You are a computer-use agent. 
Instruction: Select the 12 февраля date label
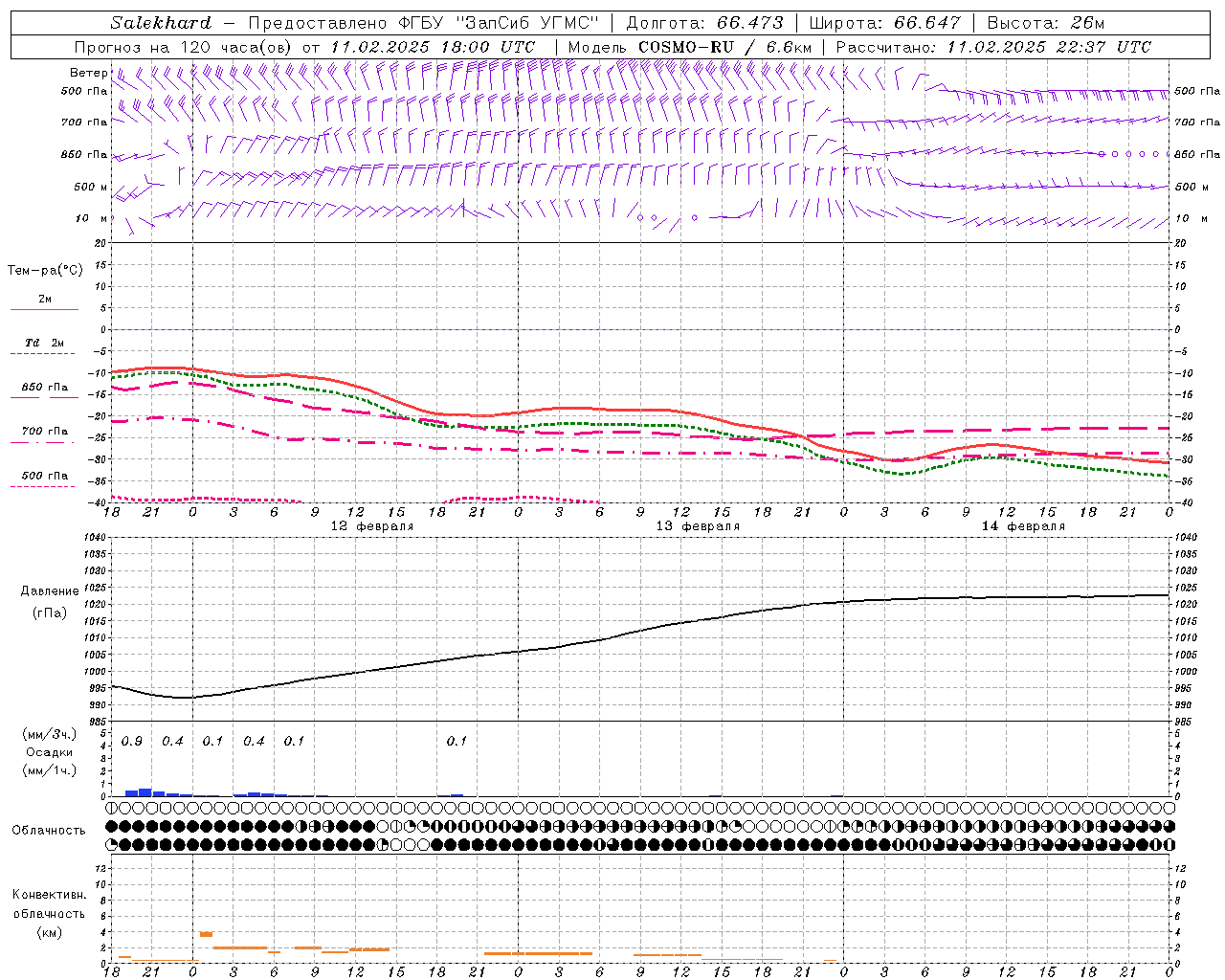372,526
